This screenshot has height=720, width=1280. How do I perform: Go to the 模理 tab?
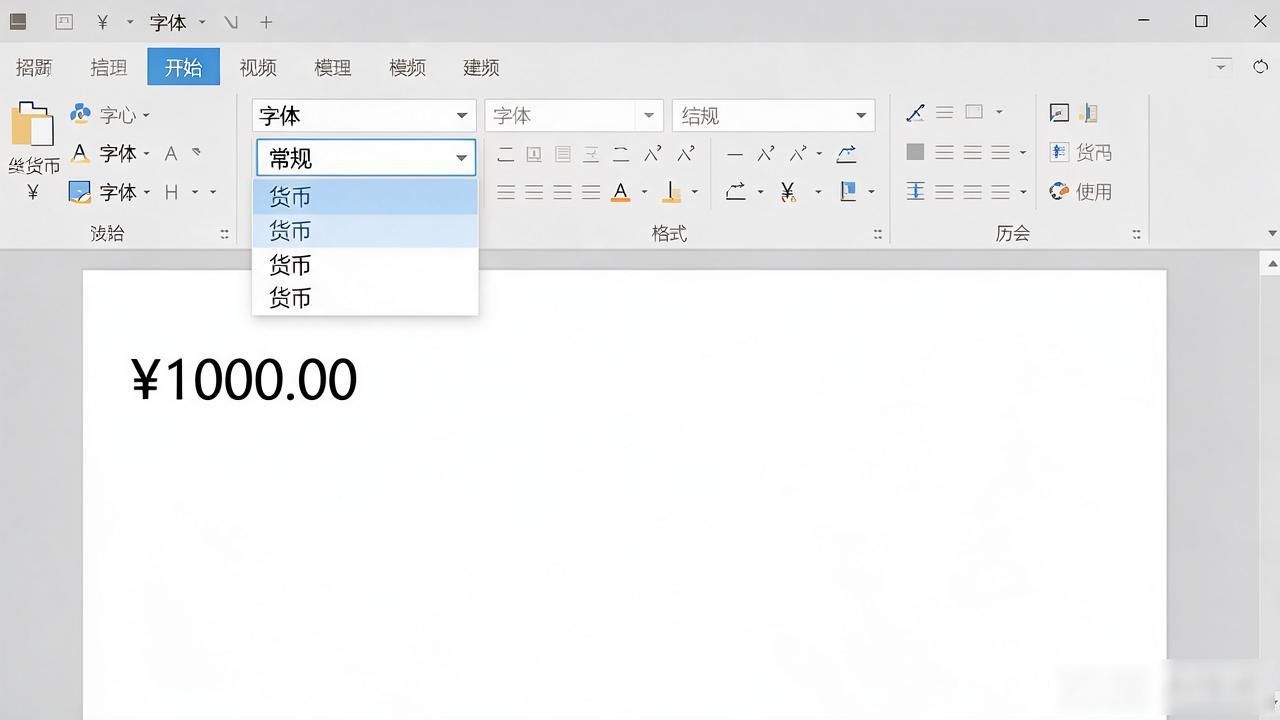333,67
